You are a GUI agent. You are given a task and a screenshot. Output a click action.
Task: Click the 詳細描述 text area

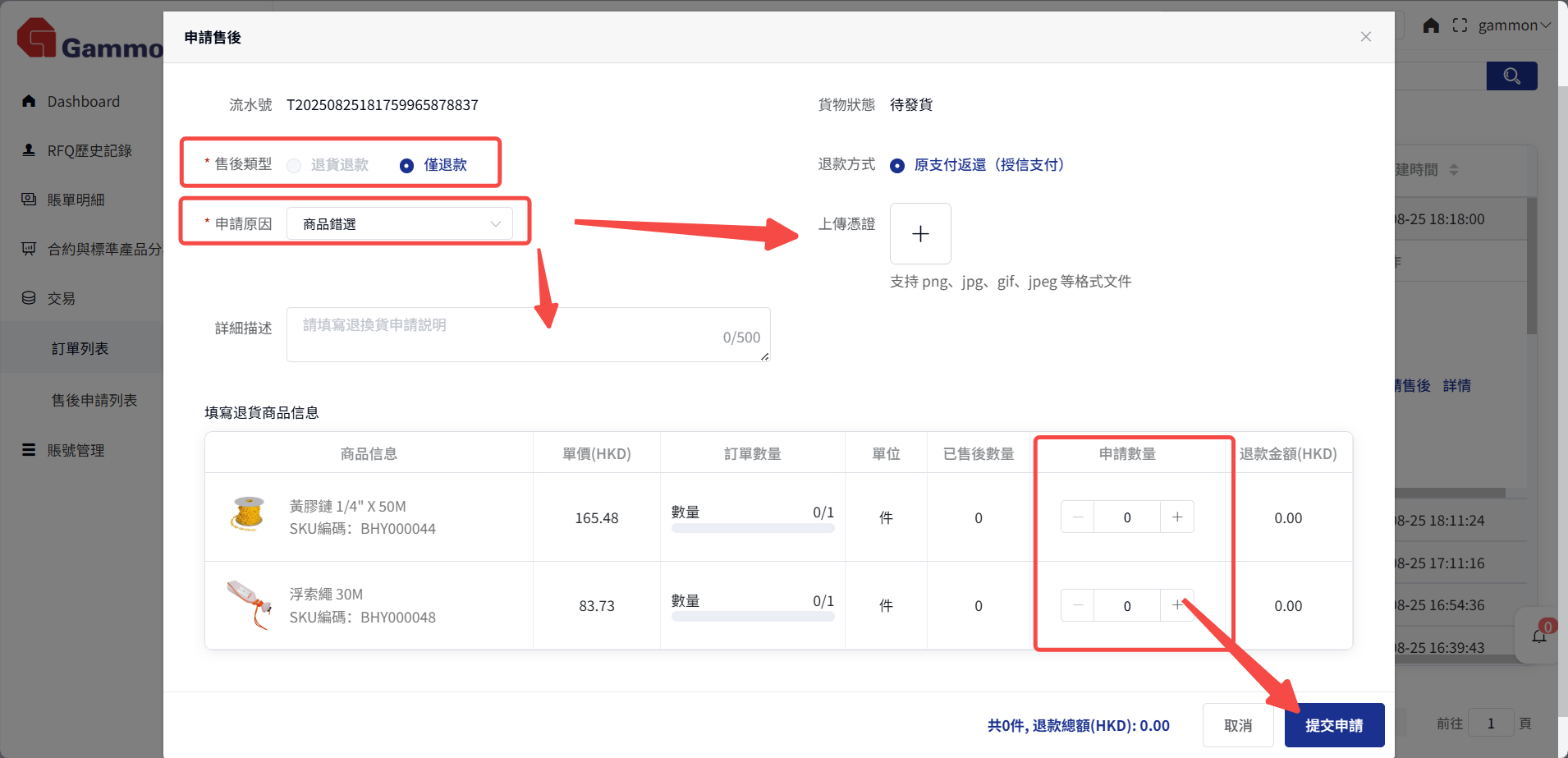click(x=528, y=335)
